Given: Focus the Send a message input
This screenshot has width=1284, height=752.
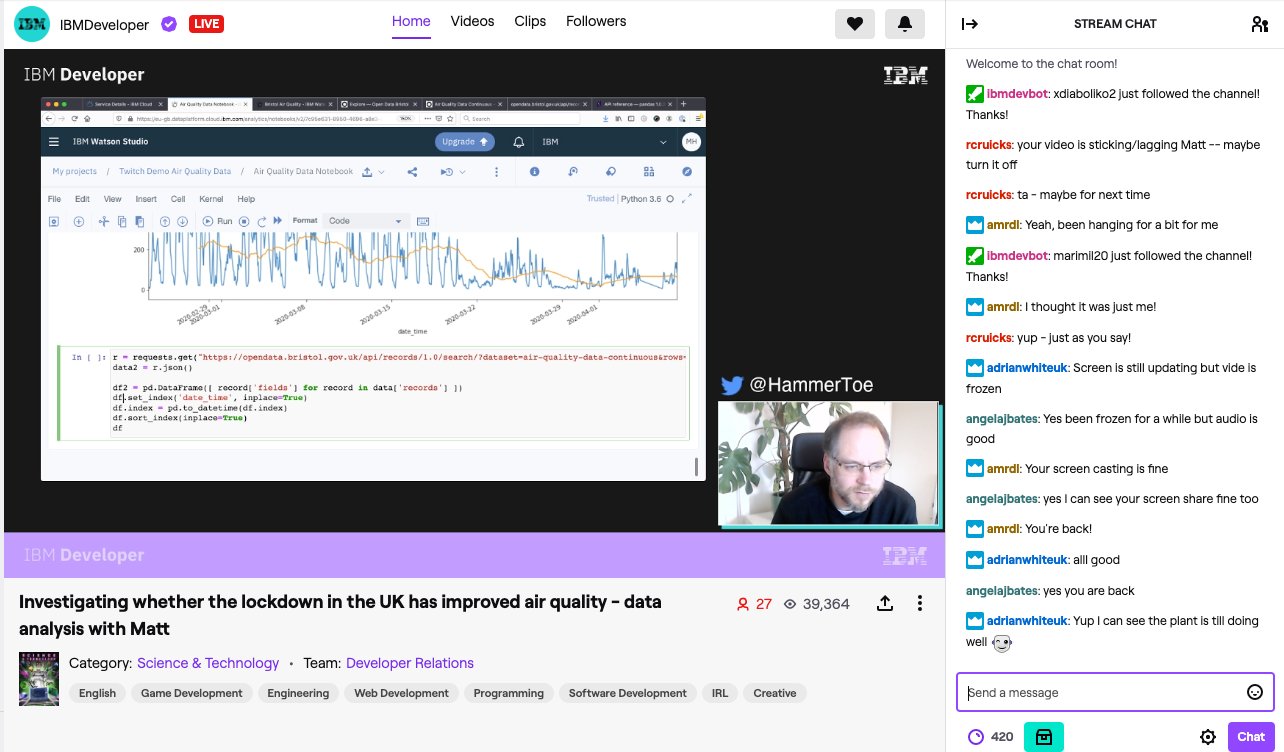Looking at the screenshot, I should tap(1115, 692).
